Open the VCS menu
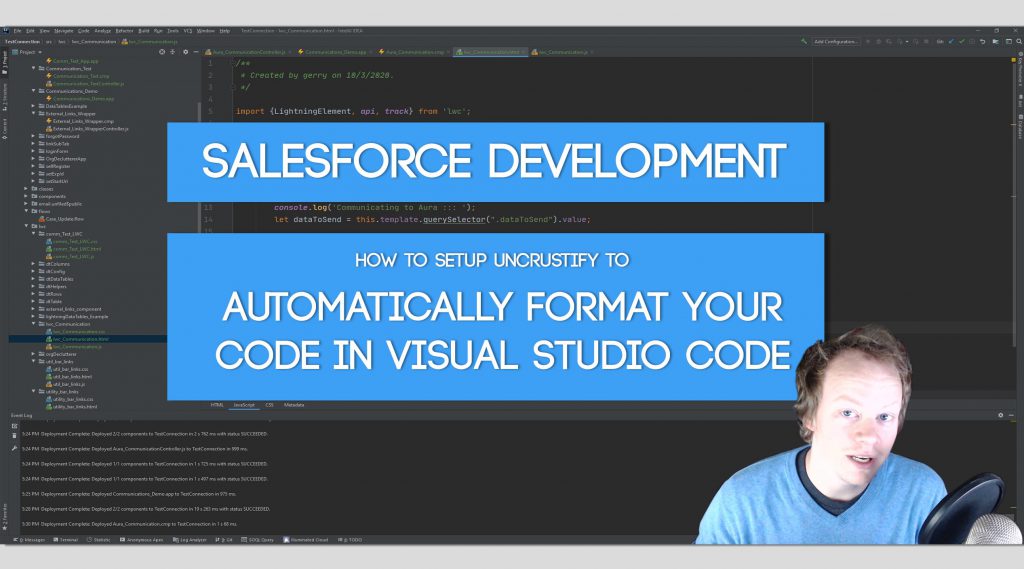The height and width of the screenshot is (569, 1024). pos(187,31)
